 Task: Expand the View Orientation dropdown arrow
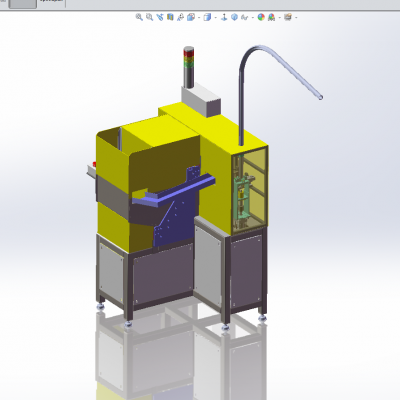coord(199,17)
